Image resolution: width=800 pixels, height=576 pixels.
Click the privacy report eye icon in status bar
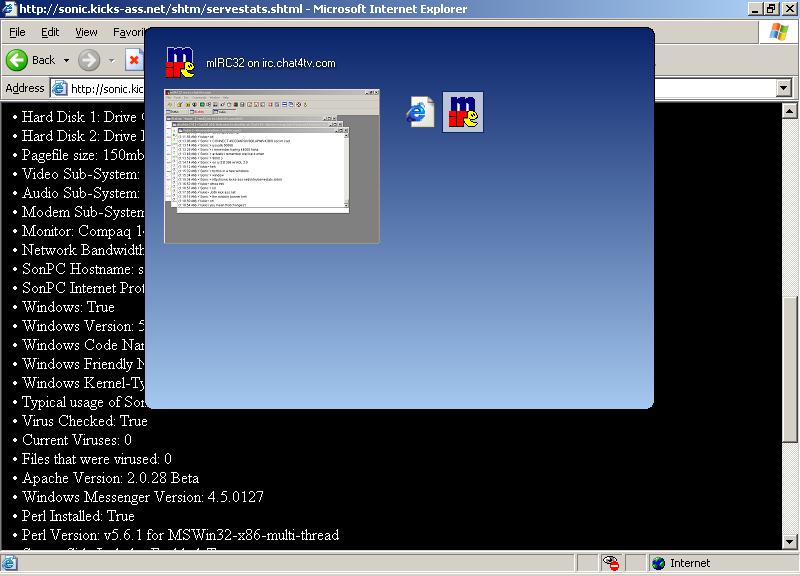(x=611, y=563)
